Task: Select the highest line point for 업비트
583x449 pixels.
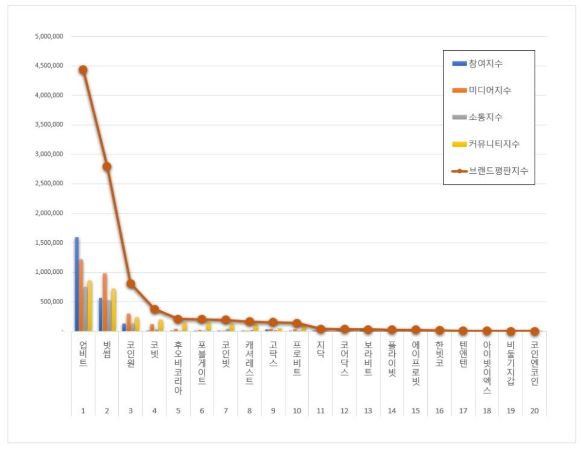Action: pos(83,70)
